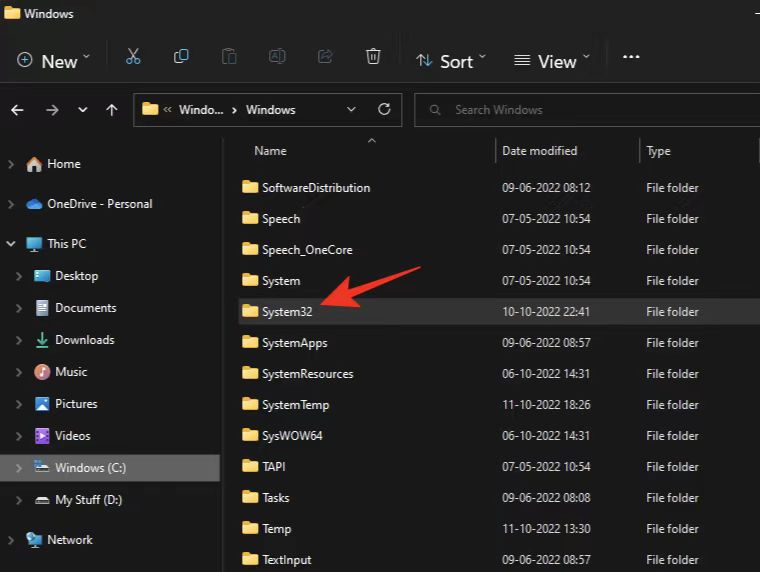The height and width of the screenshot is (572, 760).
Task: Expand the Network tree node
Action: (11, 540)
